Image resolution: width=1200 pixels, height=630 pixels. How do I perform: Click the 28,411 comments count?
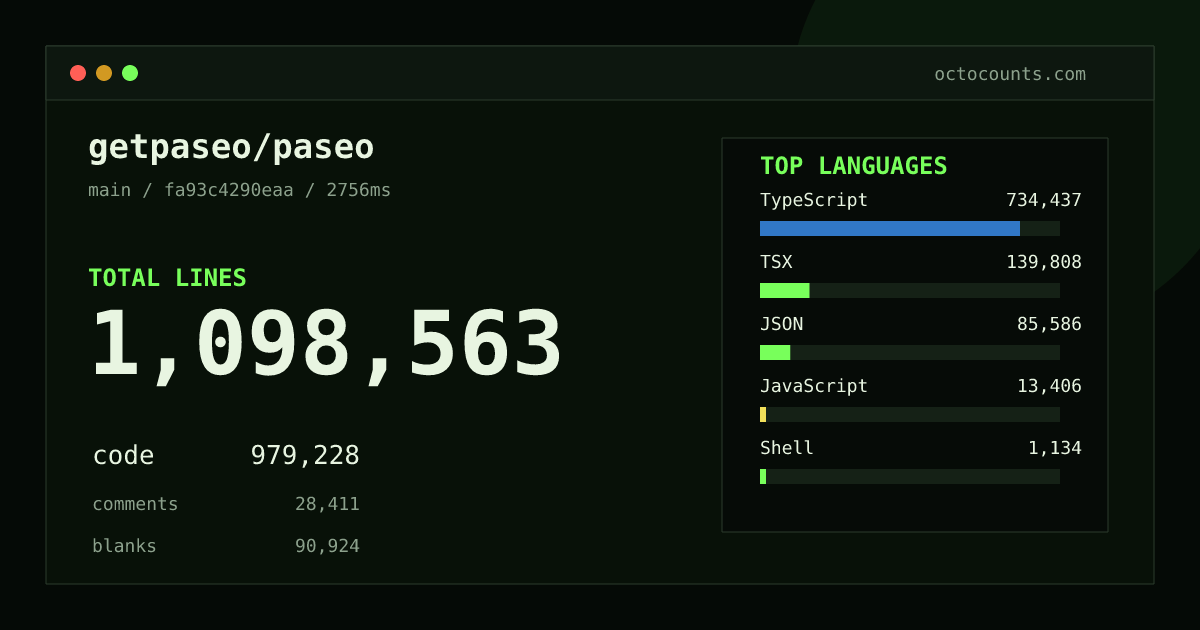[327, 504]
